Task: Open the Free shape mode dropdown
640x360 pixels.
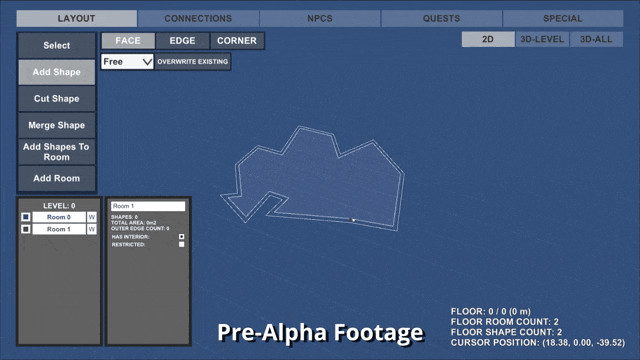Action: pyautogui.click(x=127, y=62)
